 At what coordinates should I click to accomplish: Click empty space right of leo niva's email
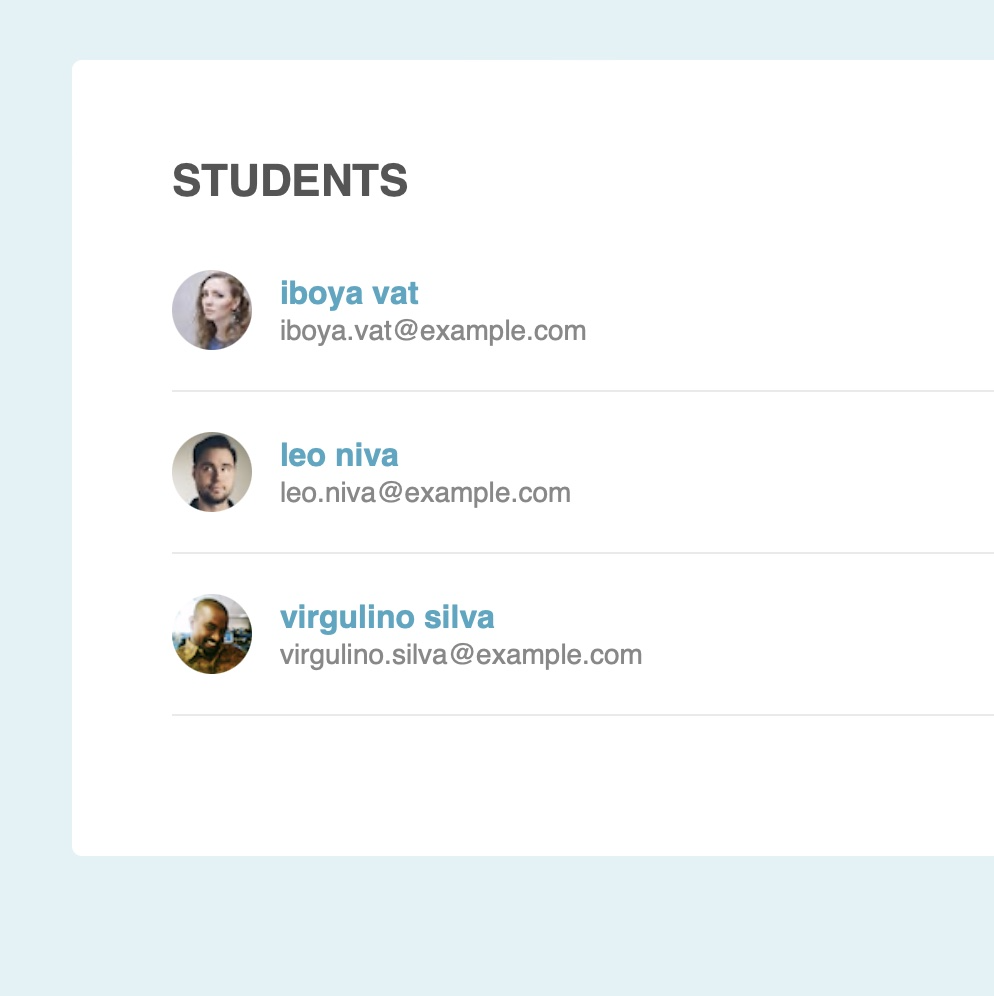pyautogui.click(x=780, y=493)
